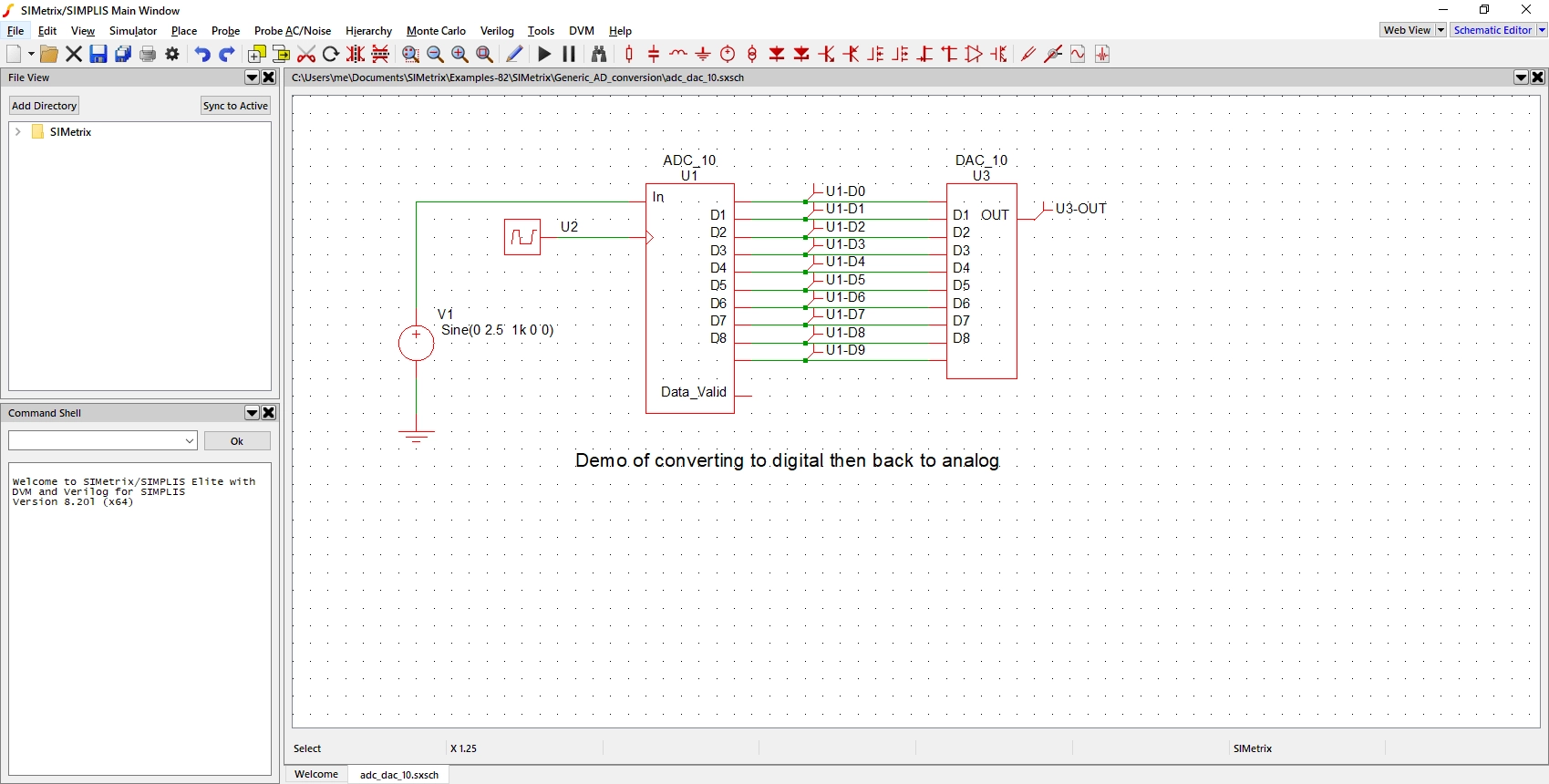Undo the last action with the blue arrow

click(202, 54)
